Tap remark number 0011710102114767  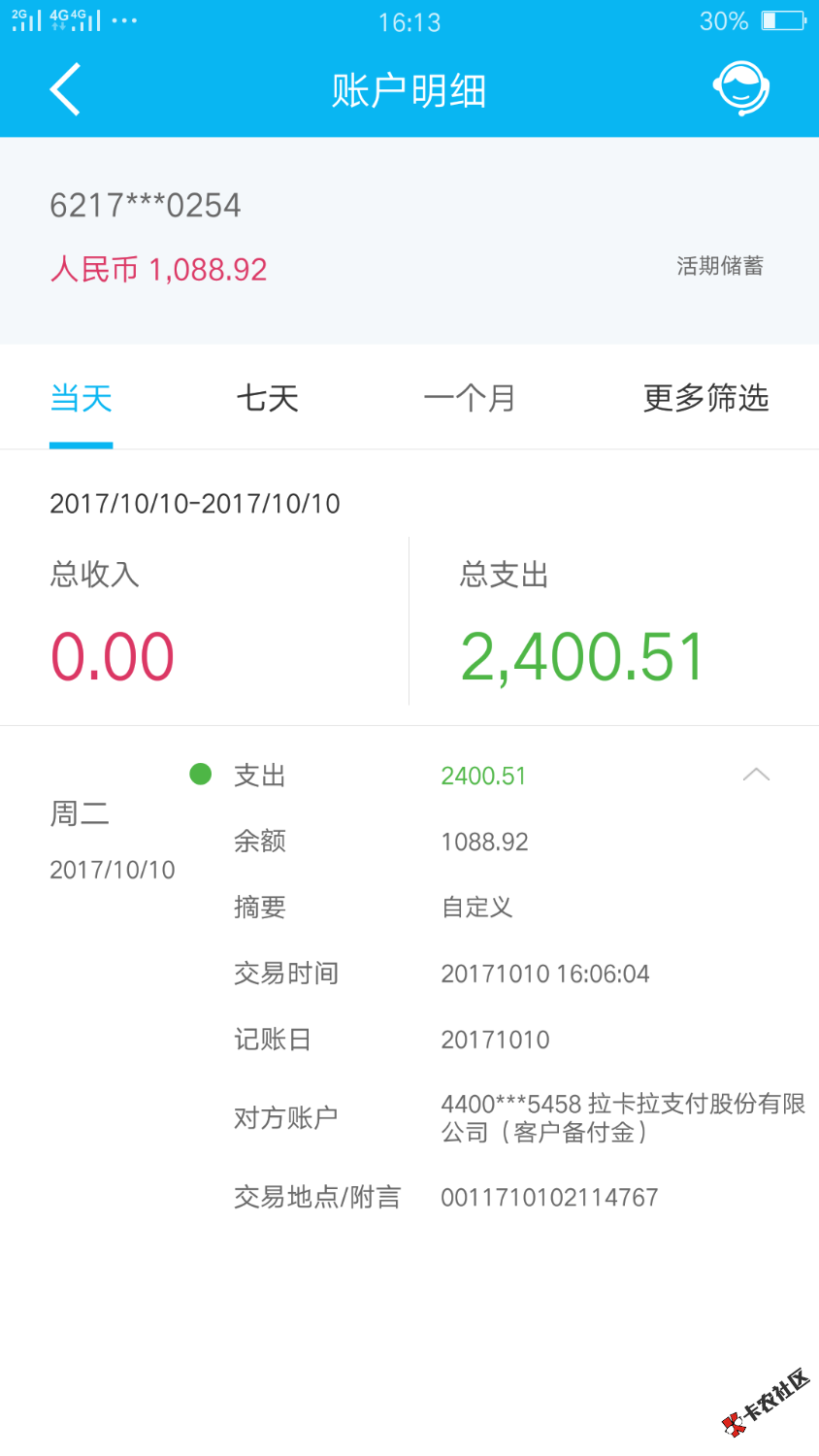point(549,1198)
